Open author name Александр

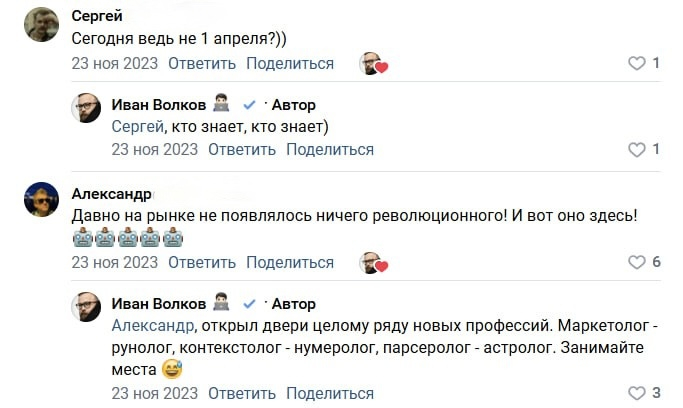point(111,193)
